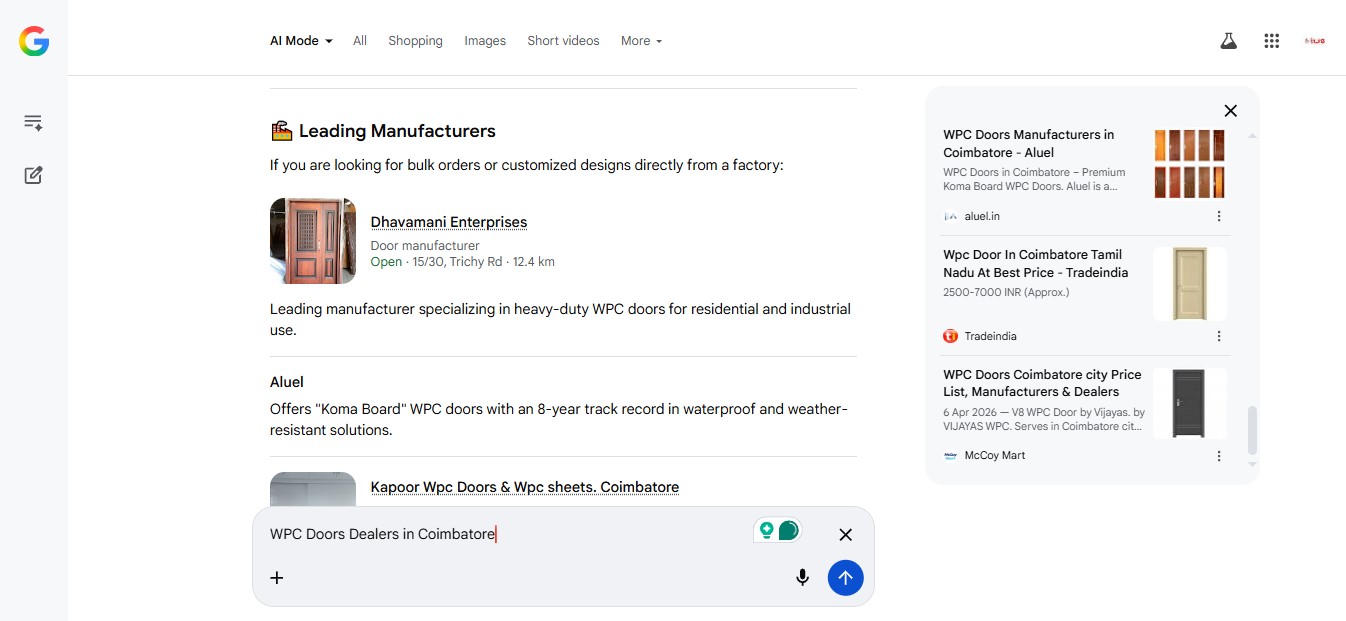Start voice search with microphone
Image resolution: width=1346 pixels, height=621 pixels.
(802, 577)
